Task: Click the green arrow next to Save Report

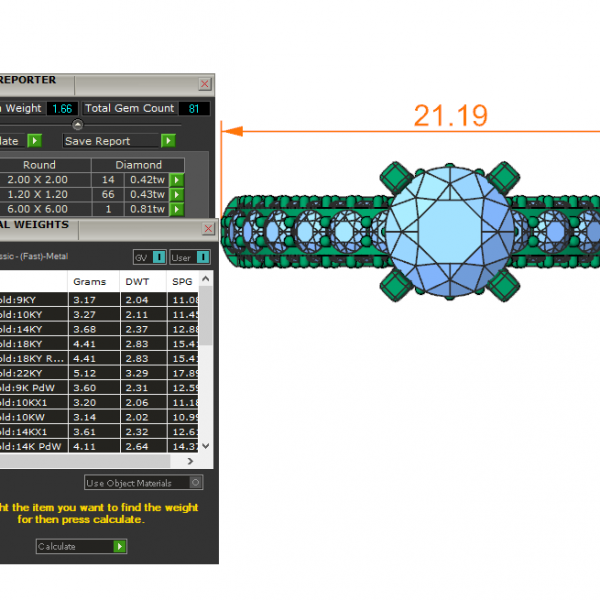Action: pos(168,141)
